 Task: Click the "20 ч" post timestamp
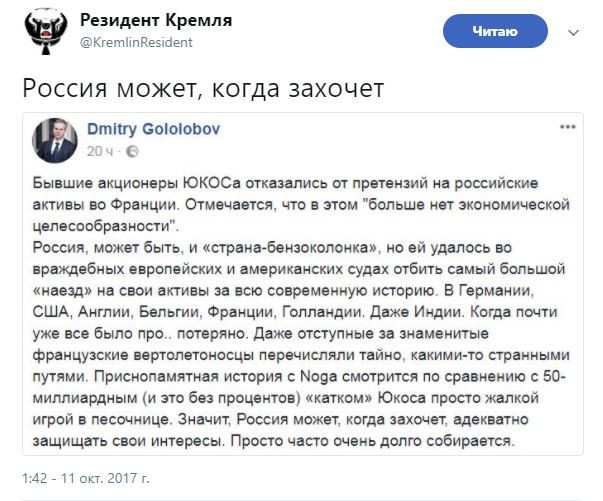[x=101, y=151]
